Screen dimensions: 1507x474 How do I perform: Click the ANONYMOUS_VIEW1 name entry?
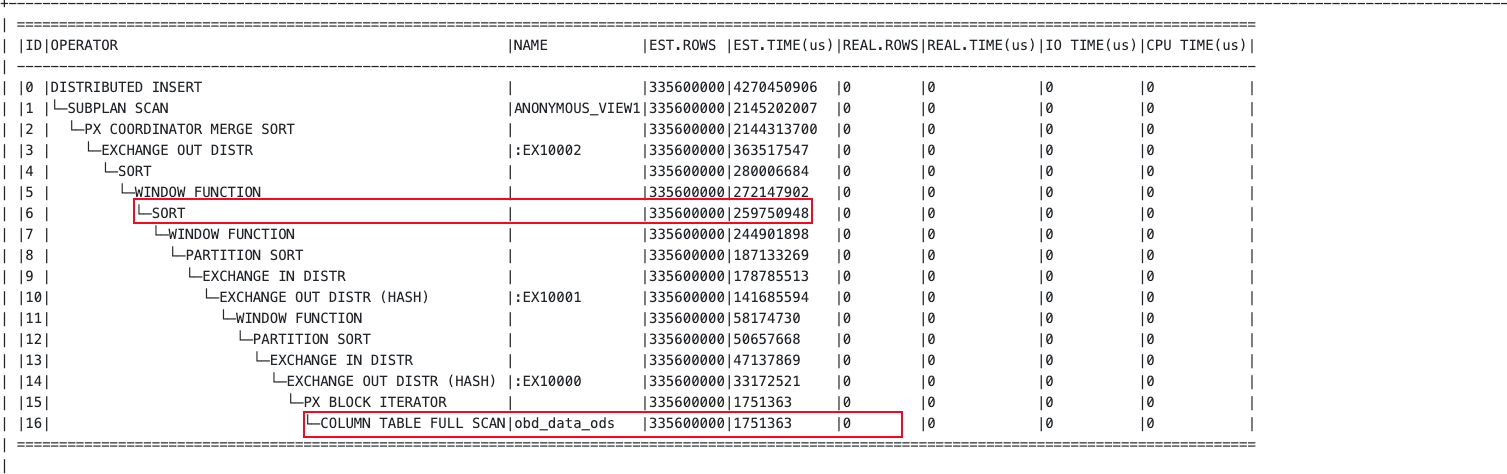tap(574, 108)
